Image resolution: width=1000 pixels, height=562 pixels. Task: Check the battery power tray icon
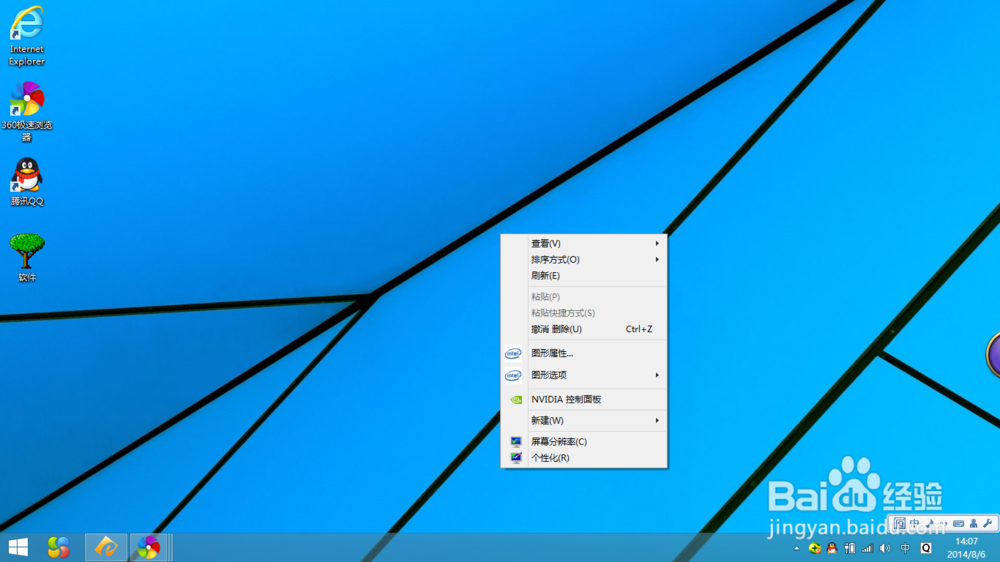(849, 548)
